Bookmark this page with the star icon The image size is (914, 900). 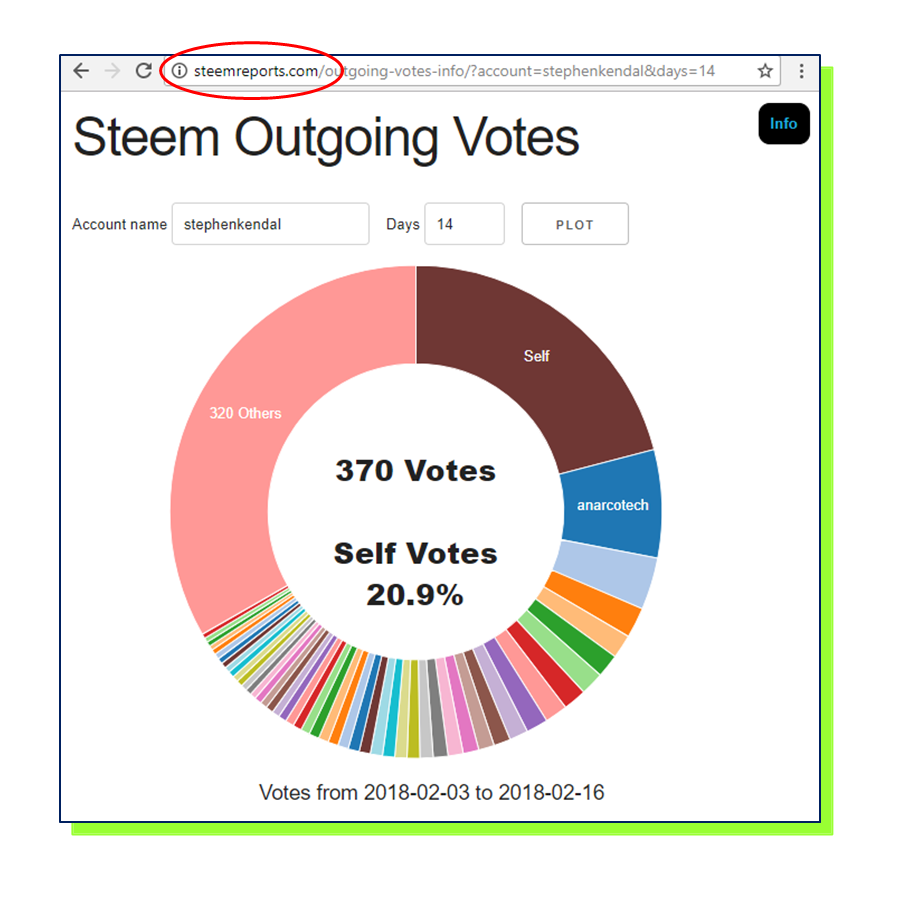pos(765,71)
